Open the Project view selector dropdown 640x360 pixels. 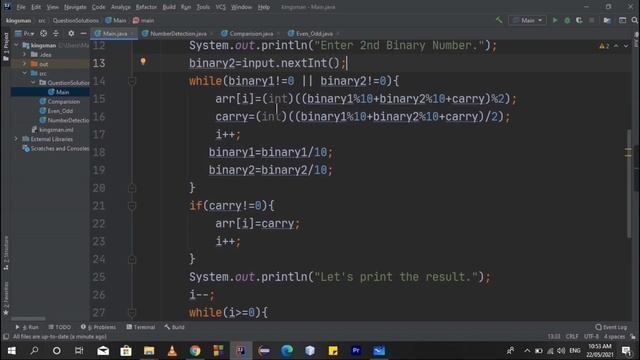24,33
